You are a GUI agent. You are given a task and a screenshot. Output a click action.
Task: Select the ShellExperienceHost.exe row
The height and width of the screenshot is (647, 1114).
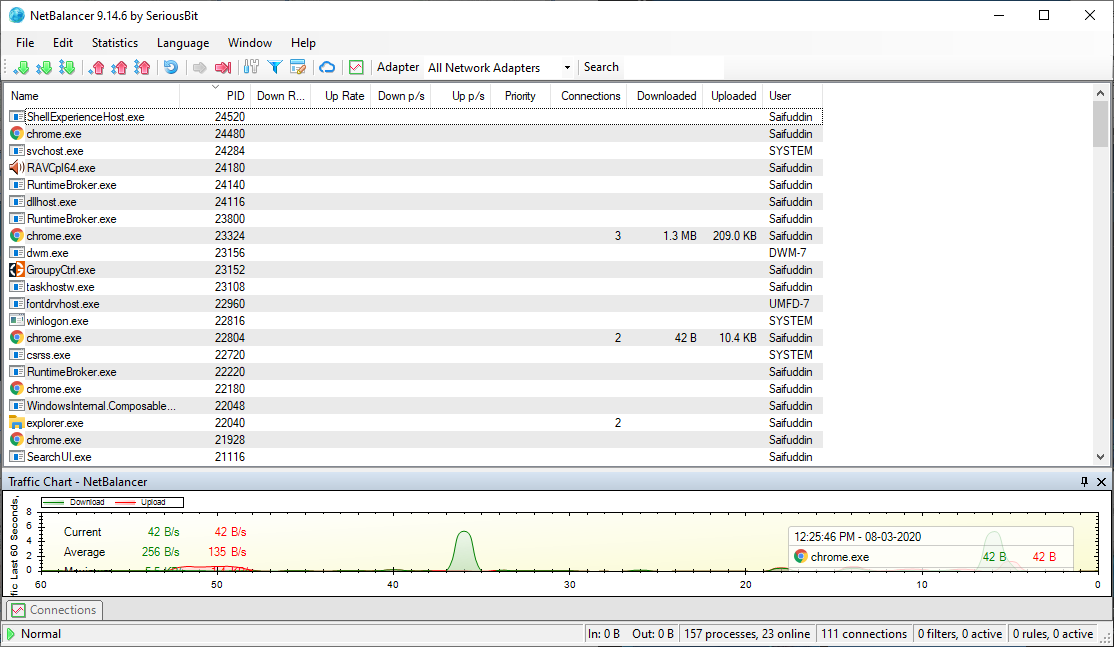414,116
